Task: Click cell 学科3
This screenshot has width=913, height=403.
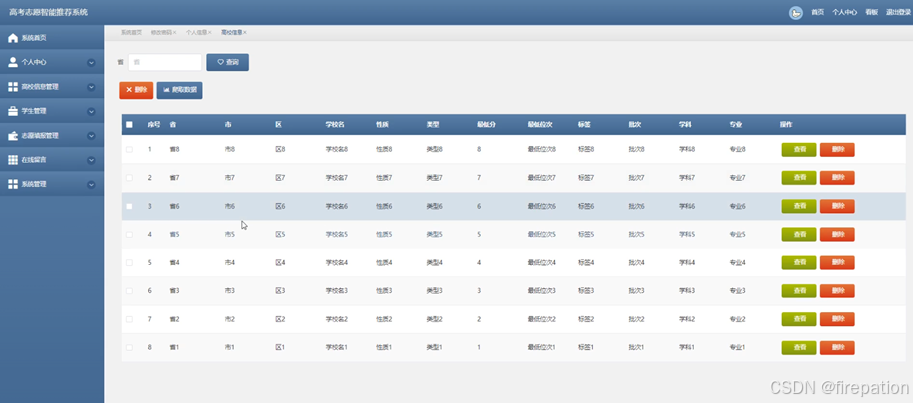Action: pyautogui.click(x=687, y=291)
